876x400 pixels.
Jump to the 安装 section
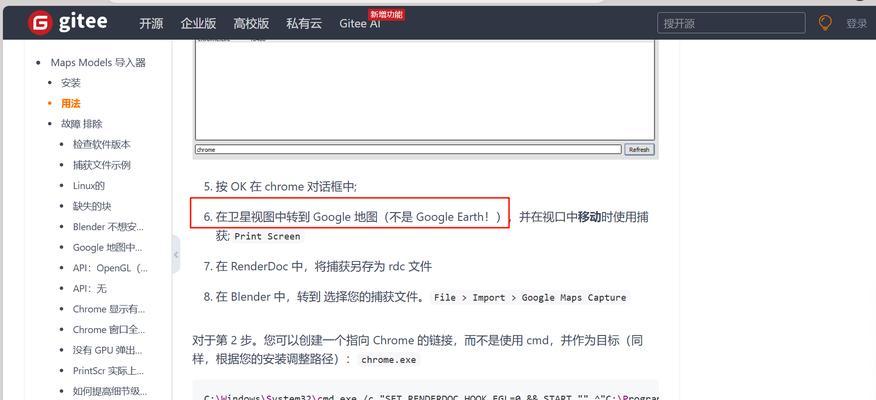click(x=71, y=83)
